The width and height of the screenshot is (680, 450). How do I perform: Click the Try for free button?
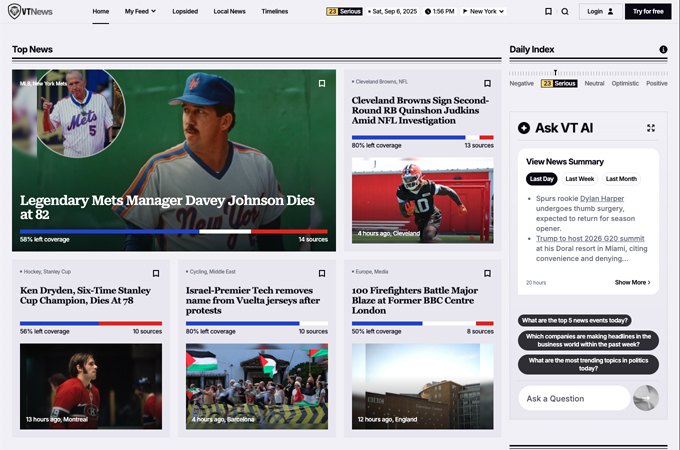(648, 11)
